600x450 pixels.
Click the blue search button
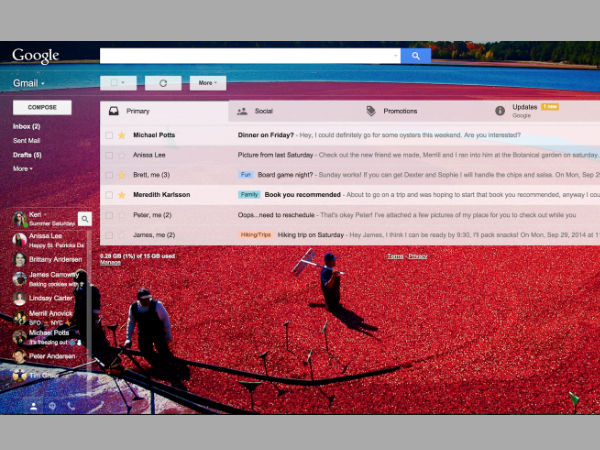[416, 56]
